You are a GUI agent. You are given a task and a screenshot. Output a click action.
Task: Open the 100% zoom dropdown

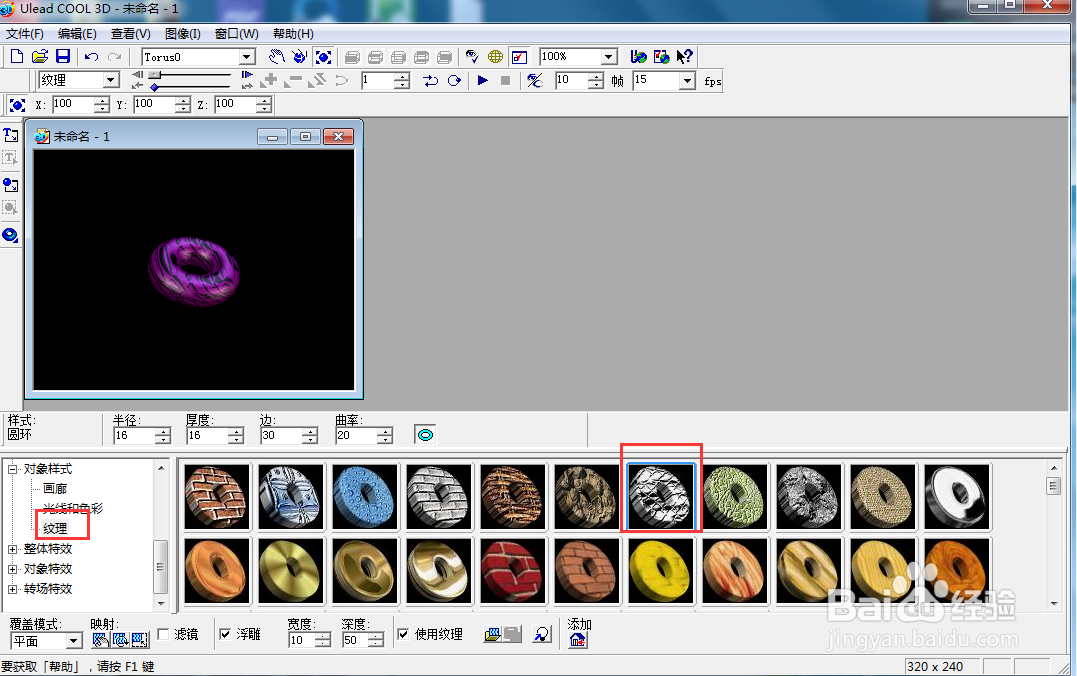[609, 57]
